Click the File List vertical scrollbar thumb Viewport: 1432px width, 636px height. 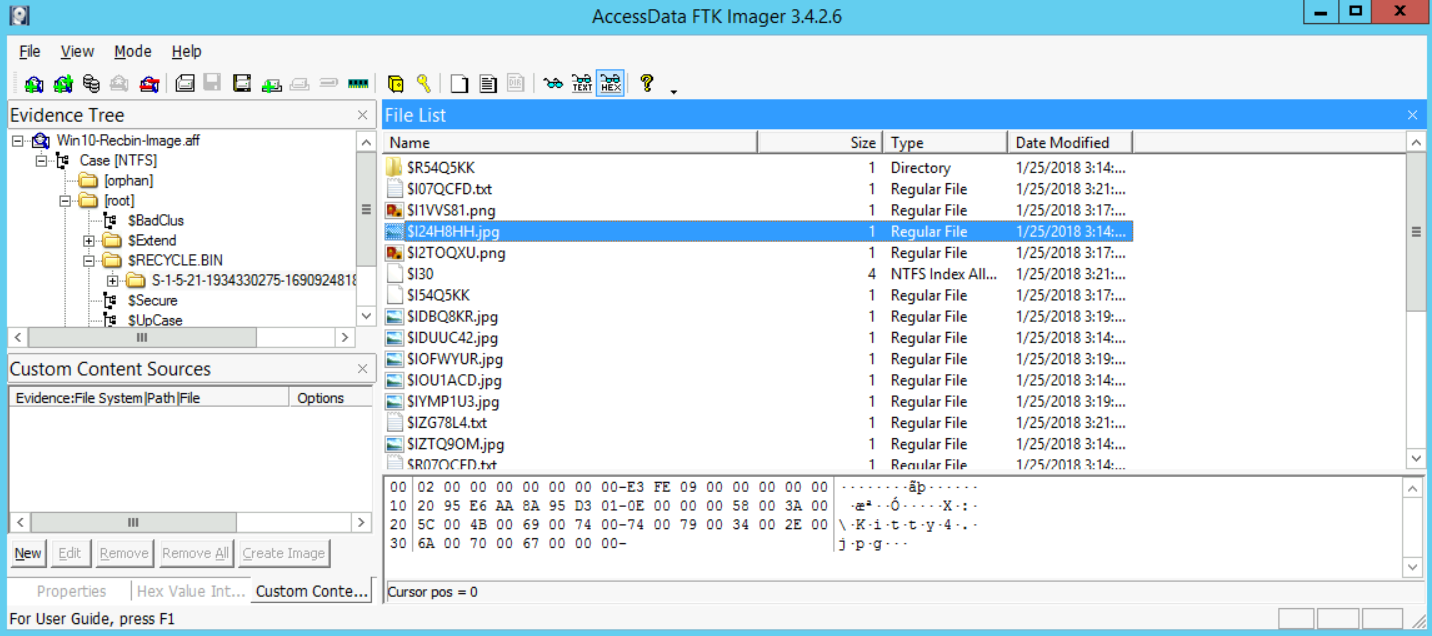[x=1416, y=232]
